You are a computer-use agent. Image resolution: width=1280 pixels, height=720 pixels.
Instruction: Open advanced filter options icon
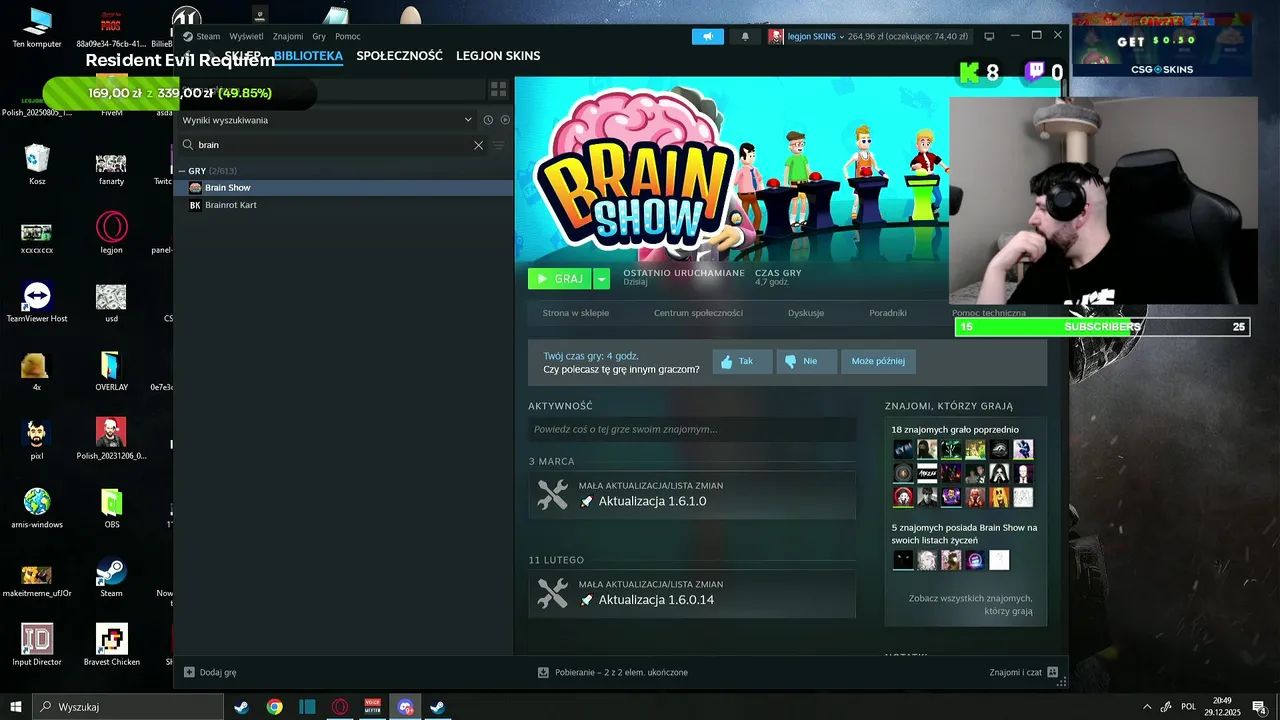[498, 145]
